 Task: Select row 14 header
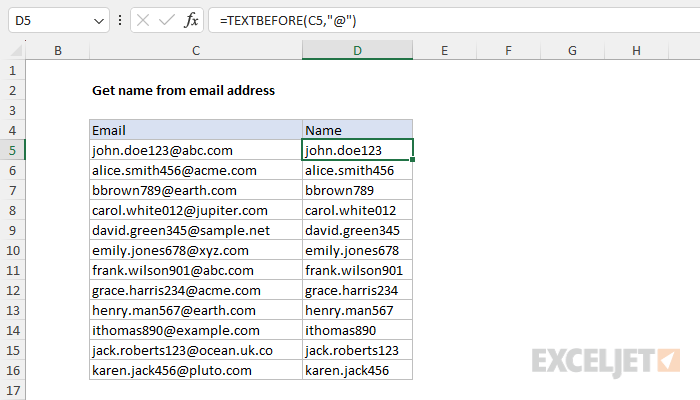[12, 330]
